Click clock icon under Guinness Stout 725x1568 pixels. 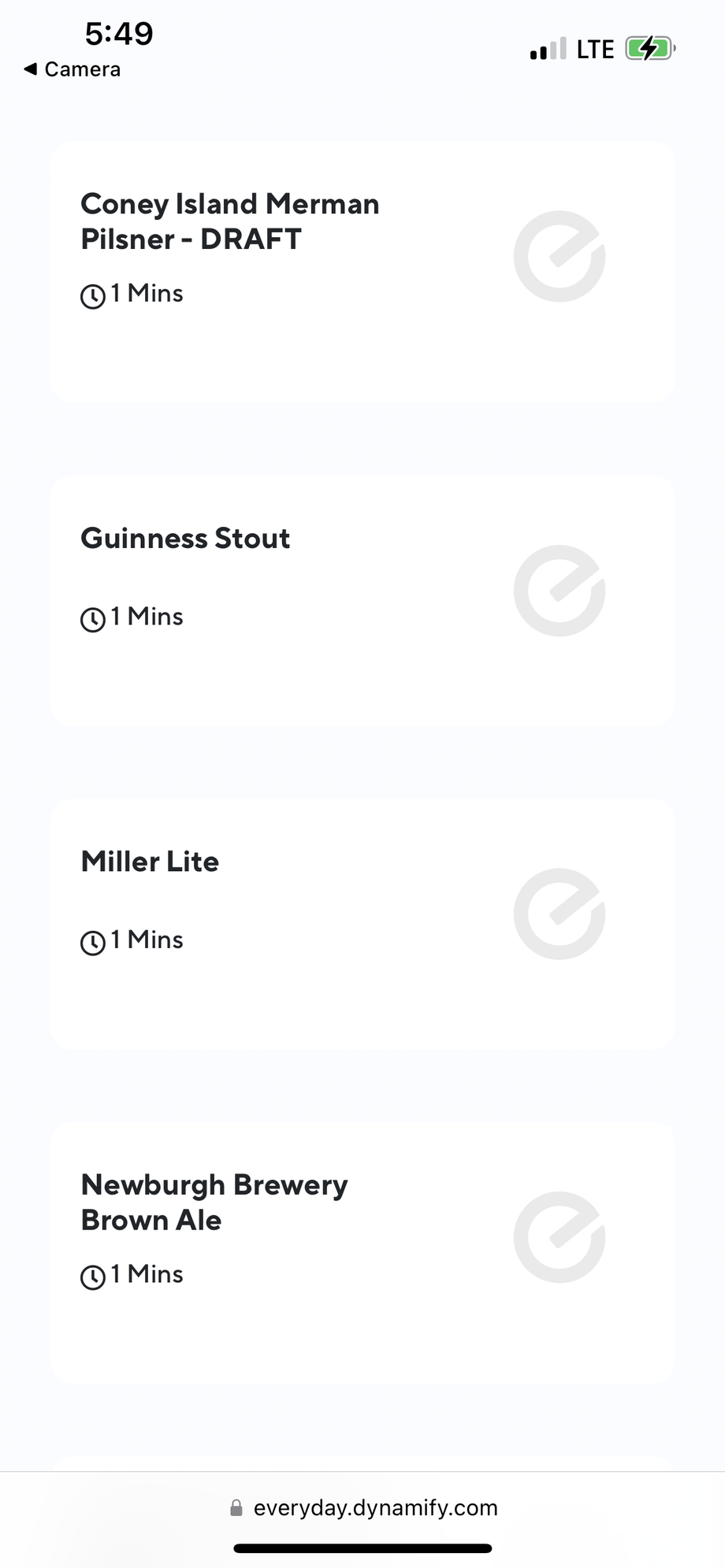93,619
